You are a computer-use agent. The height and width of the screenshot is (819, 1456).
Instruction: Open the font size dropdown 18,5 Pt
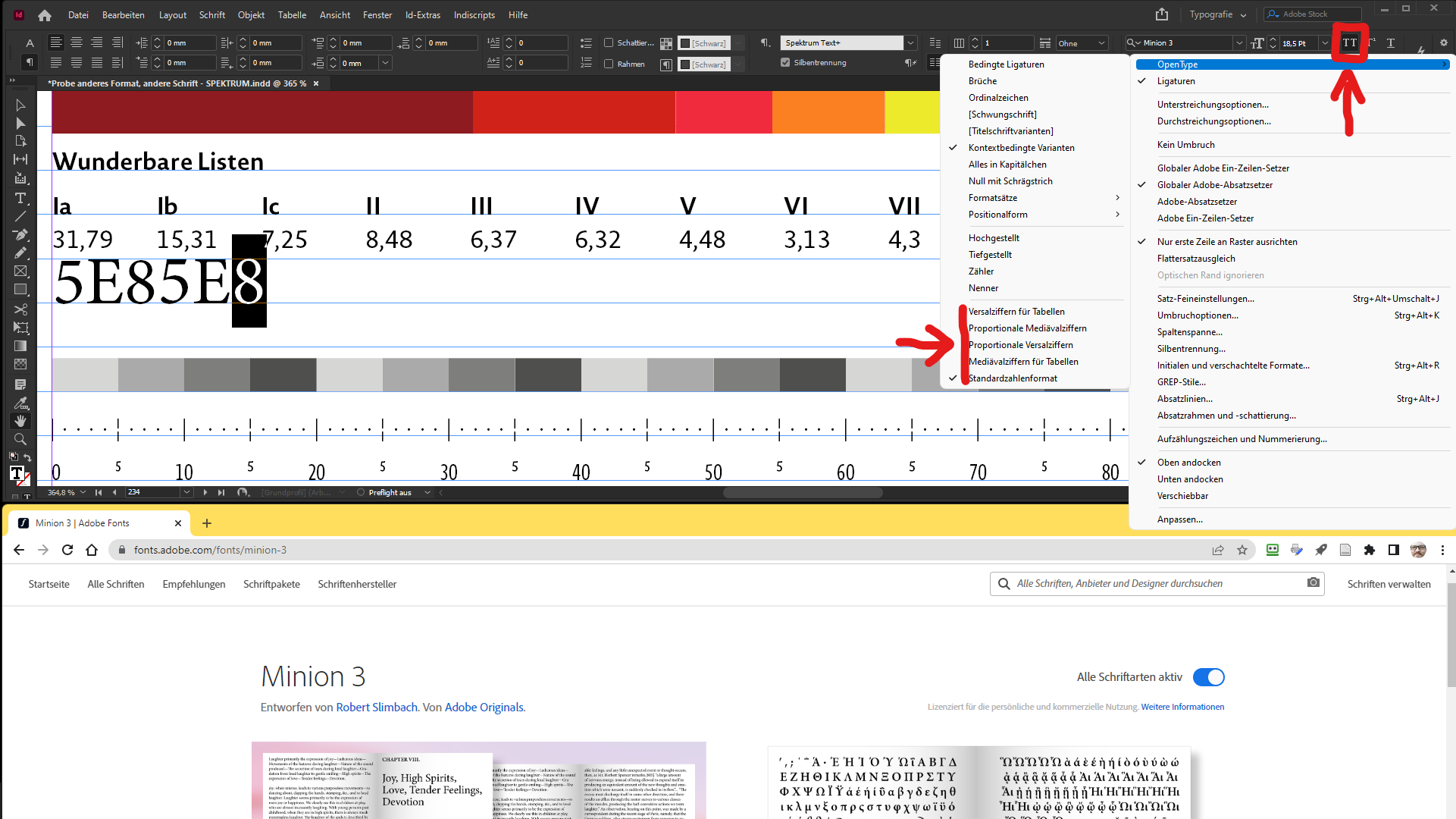point(1325,43)
